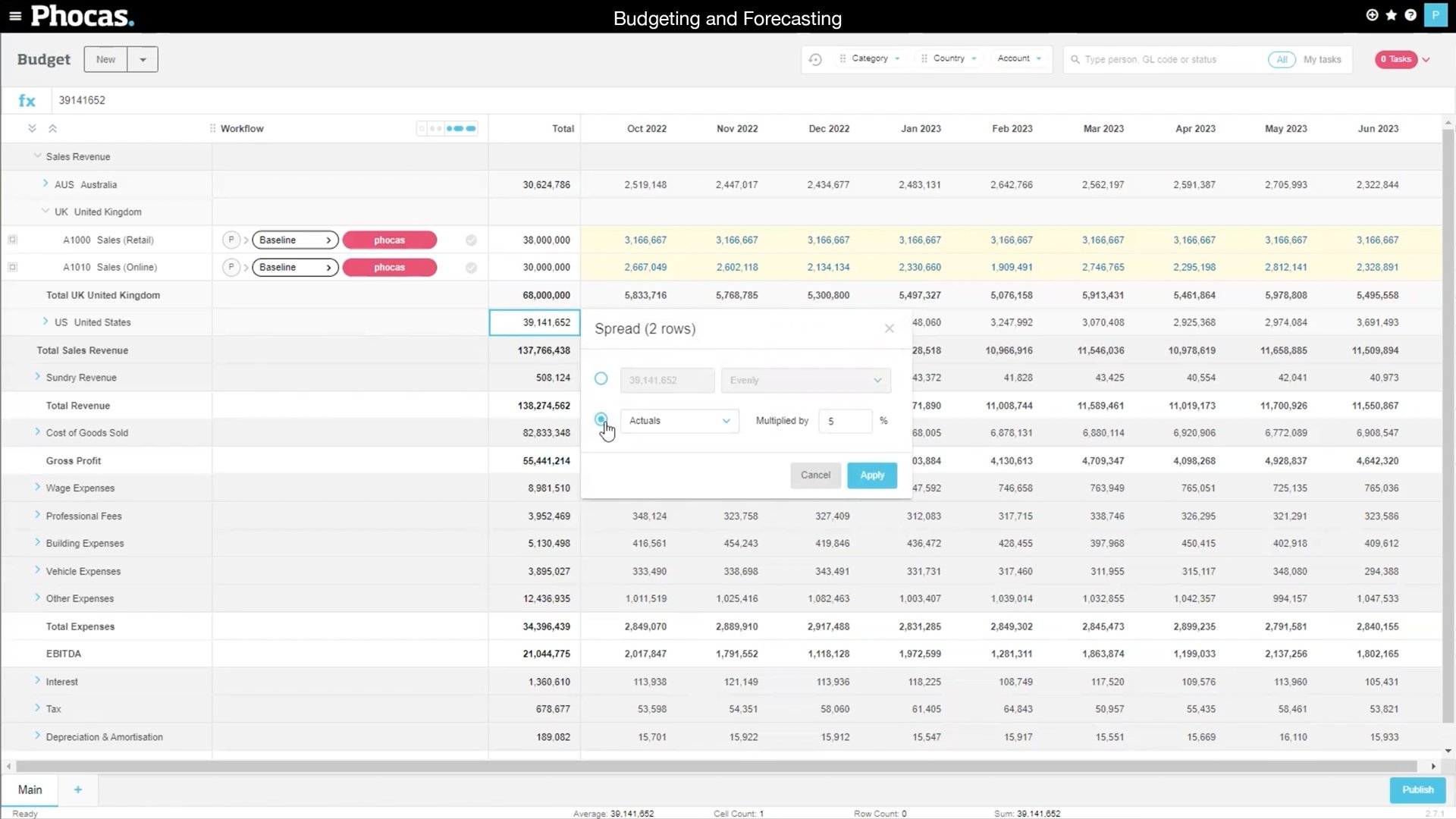
Task: Open the hamburger navigation menu
Action: pos(15,15)
